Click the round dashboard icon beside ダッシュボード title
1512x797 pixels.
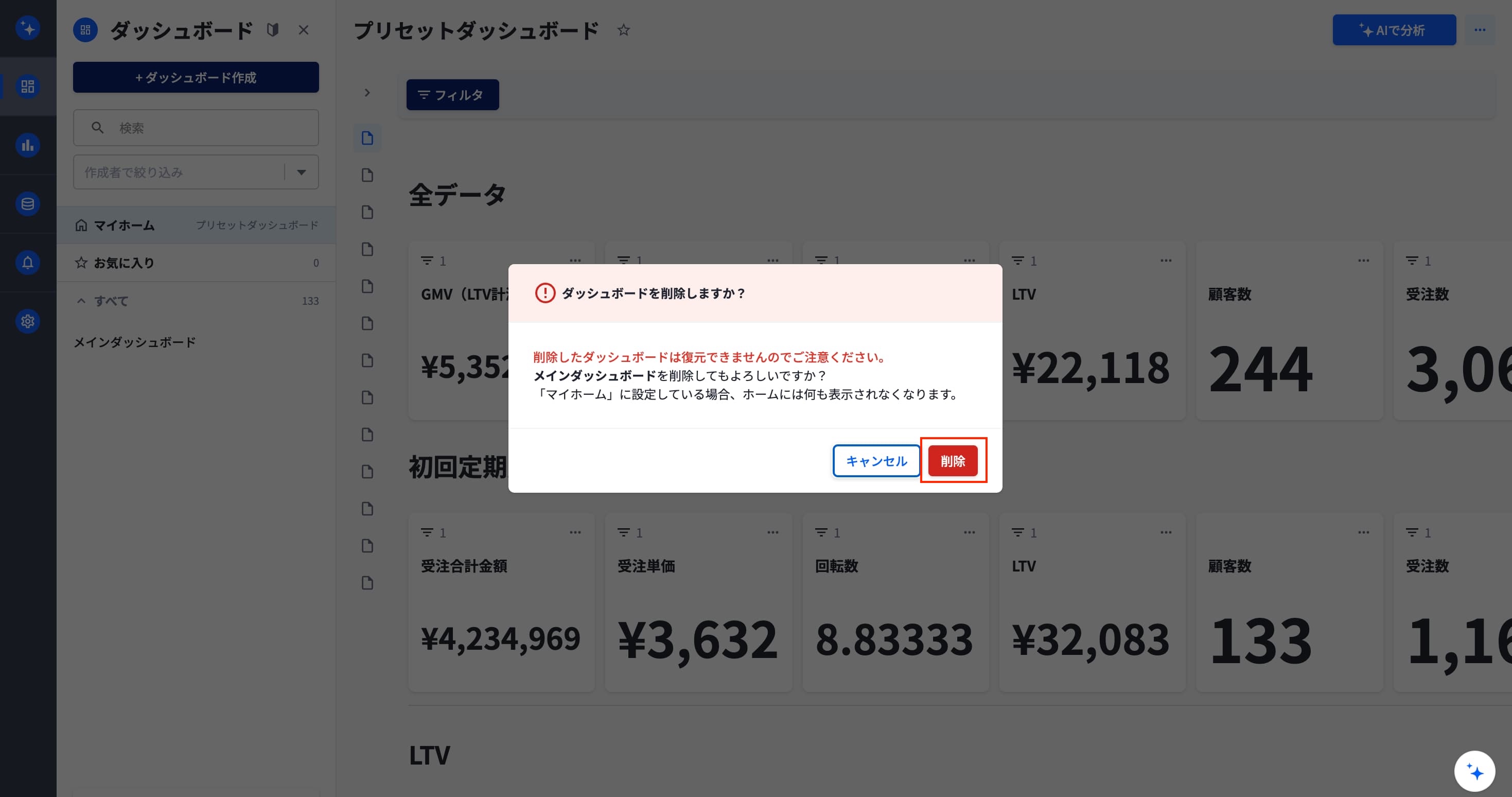(86, 30)
